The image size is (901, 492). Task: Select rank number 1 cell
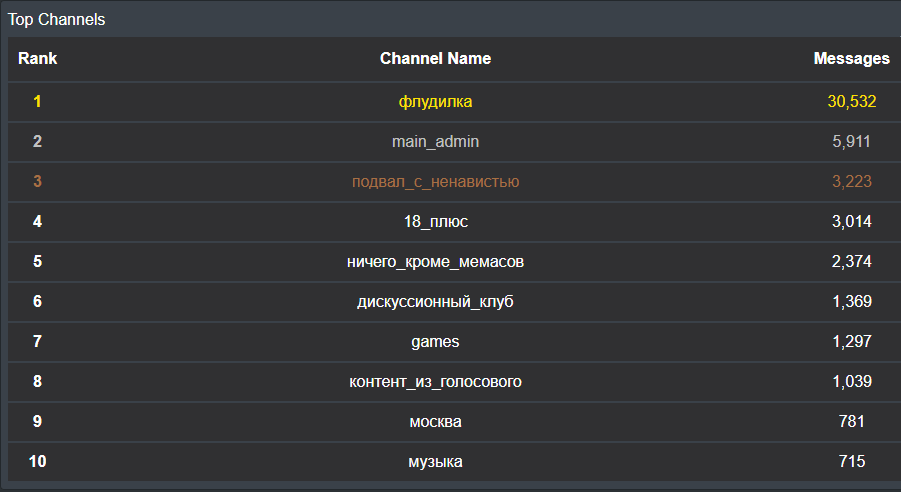coord(37,102)
